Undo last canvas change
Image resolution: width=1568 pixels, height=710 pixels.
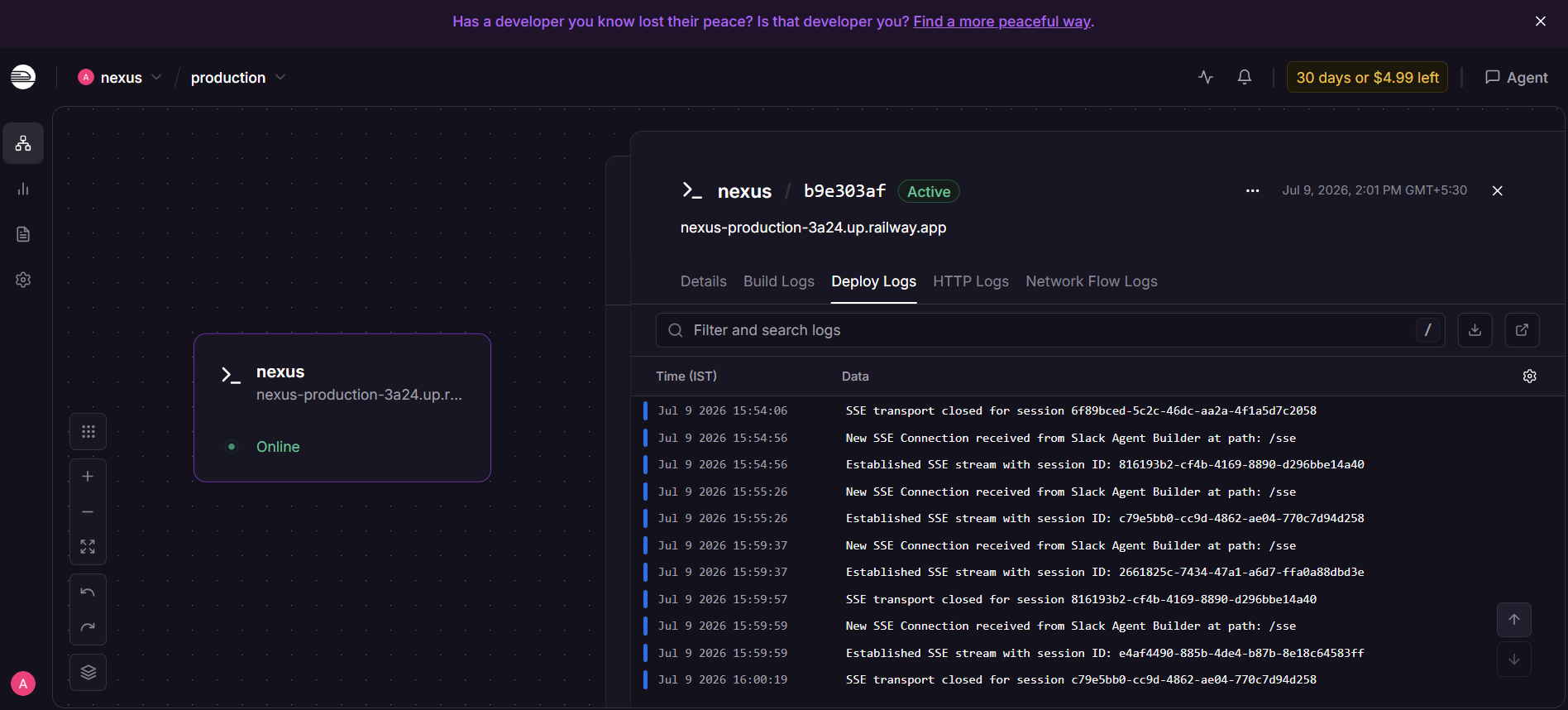88,592
